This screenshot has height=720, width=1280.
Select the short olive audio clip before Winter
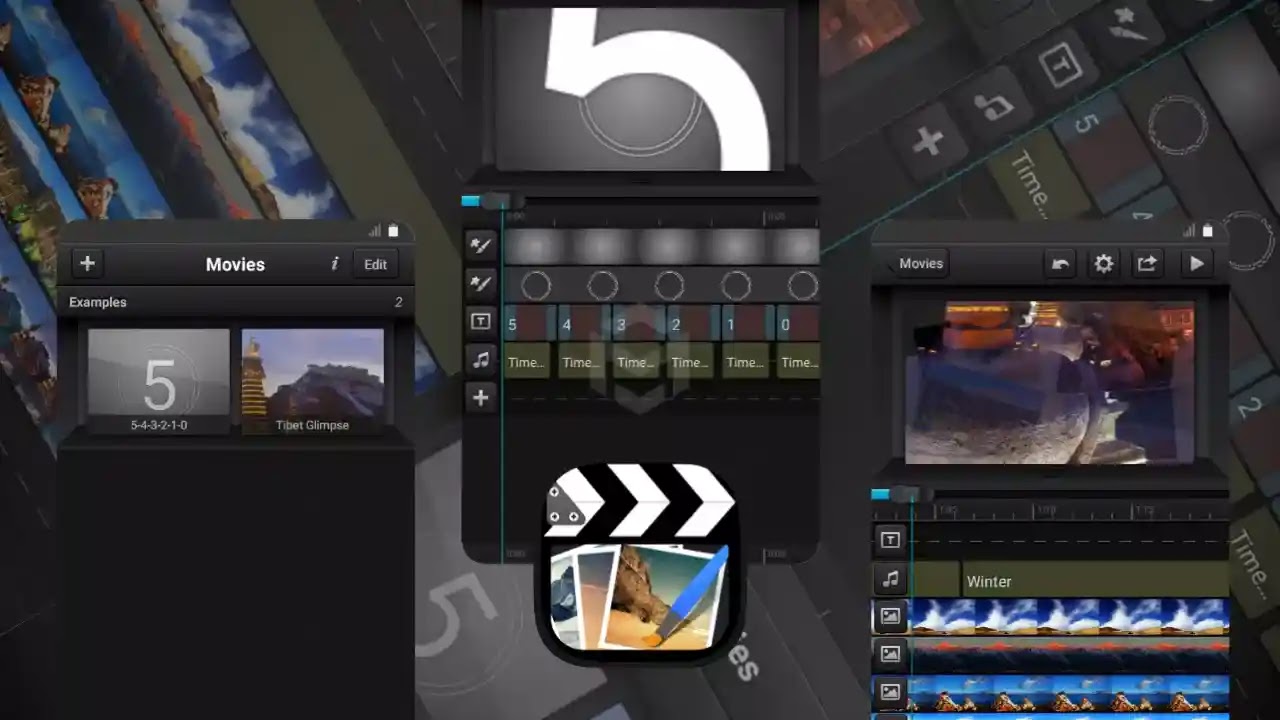(936, 580)
